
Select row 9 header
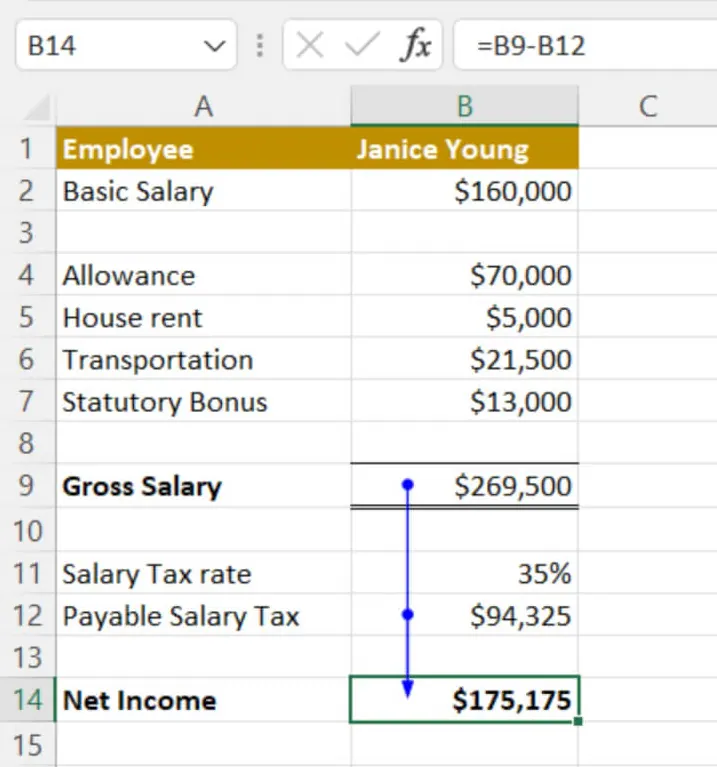pyautogui.click(x=27, y=487)
